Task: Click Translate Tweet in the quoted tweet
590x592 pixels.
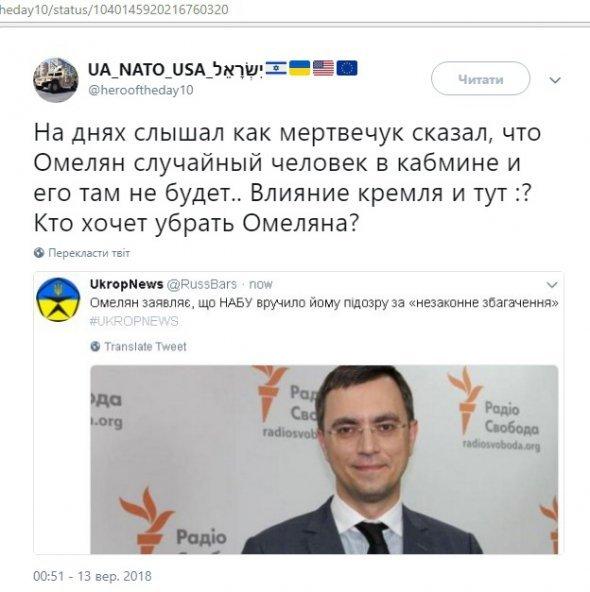Action: click(145, 347)
